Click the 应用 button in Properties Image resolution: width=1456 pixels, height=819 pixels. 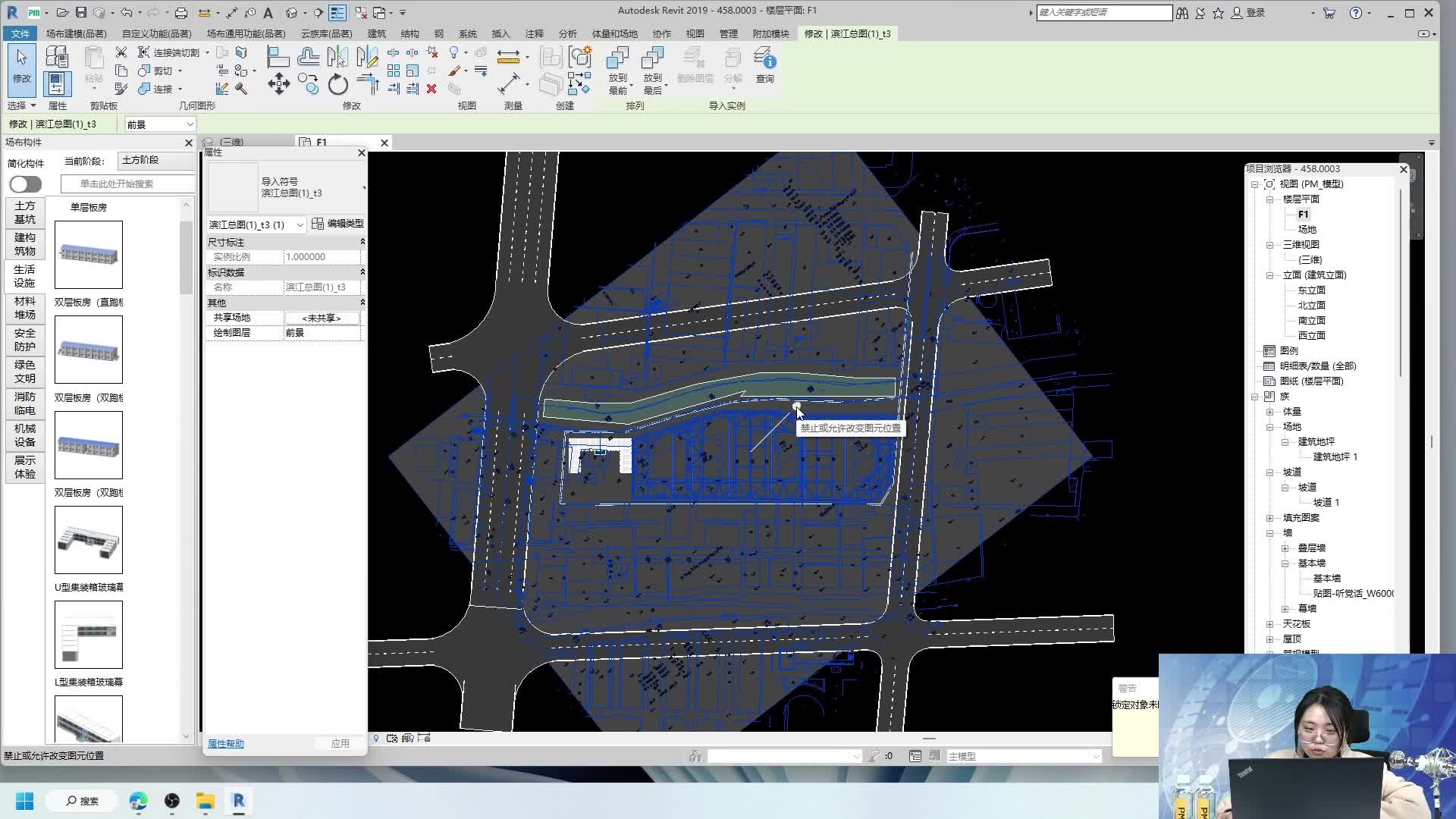[x=340, y=744]
